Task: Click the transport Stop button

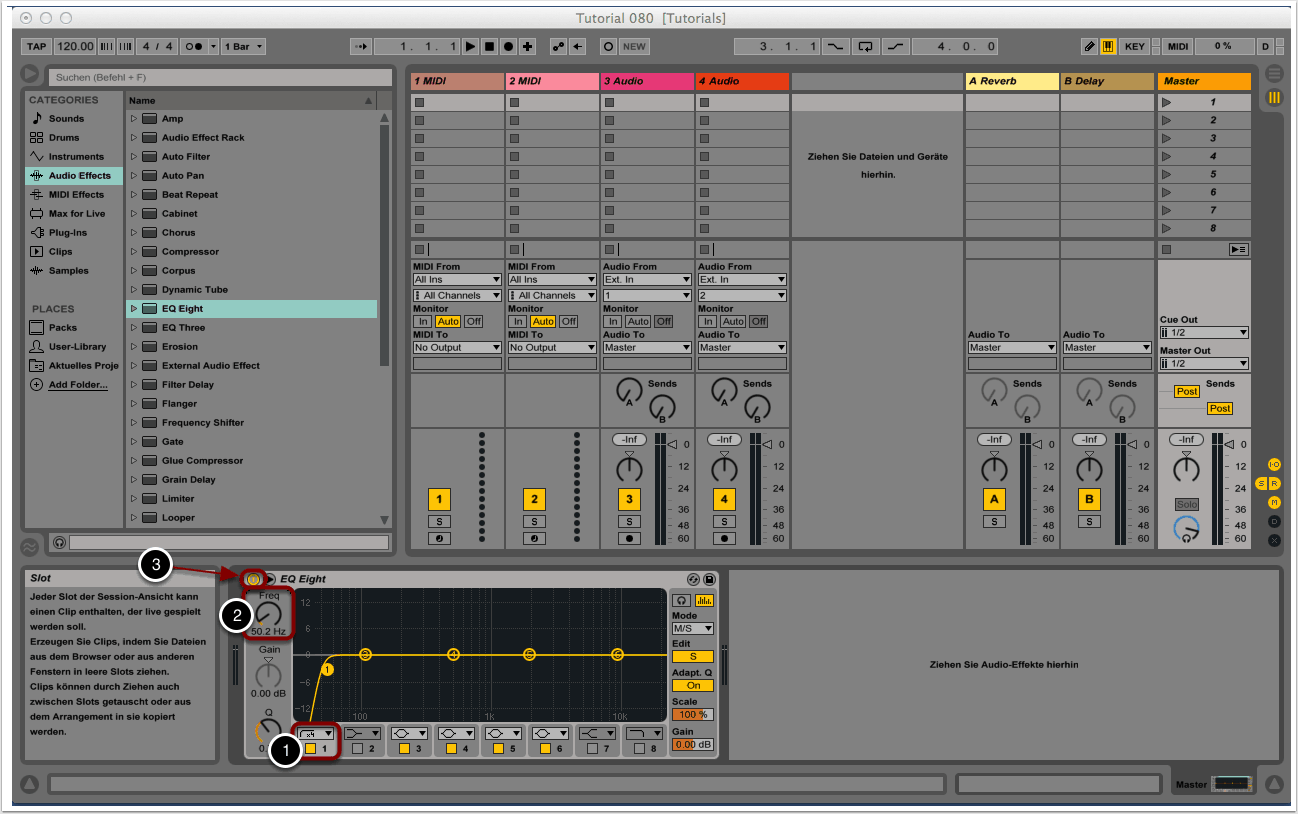Action: coord(490,46)
